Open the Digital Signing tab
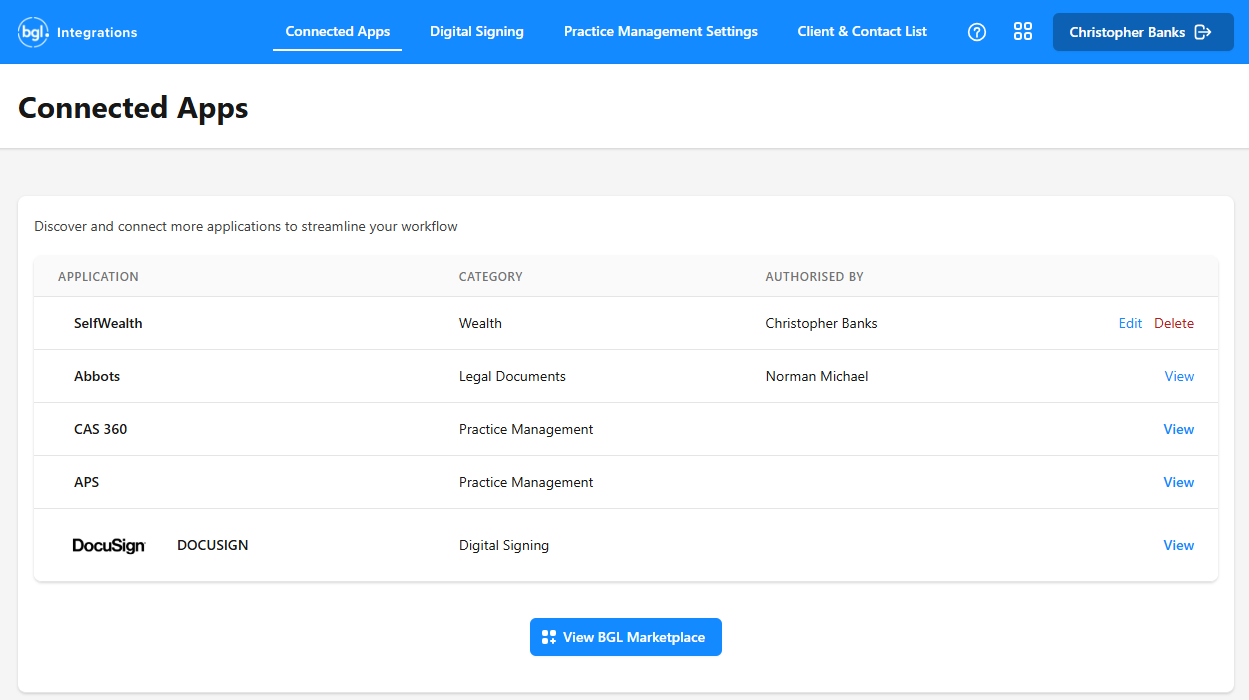The image size is (1249, 700). 477,32
